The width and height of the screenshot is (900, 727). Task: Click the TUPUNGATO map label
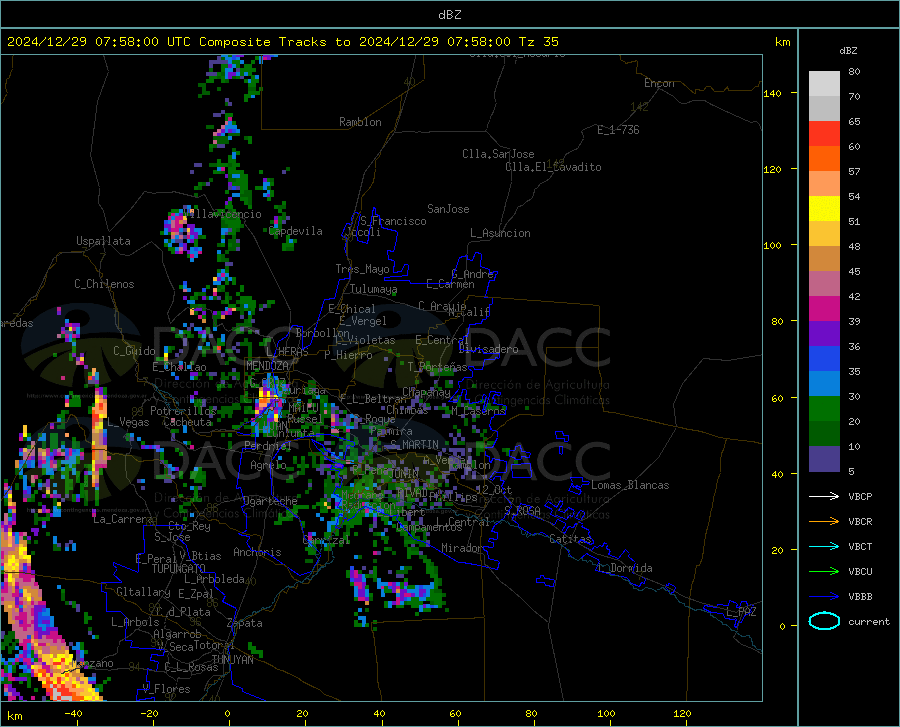pos(179,569)
